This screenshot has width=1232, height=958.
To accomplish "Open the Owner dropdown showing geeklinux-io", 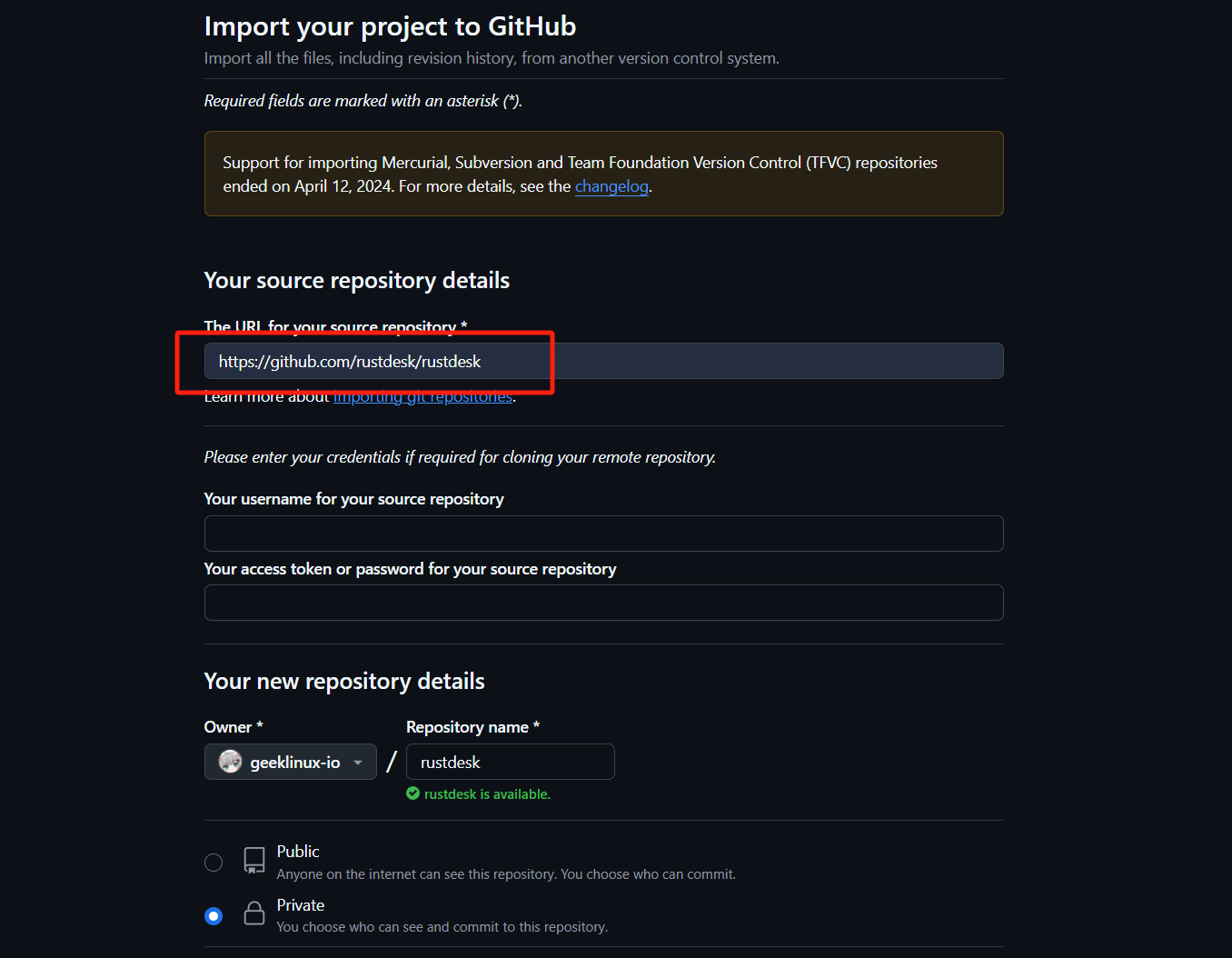I will [x=291, y=762].
